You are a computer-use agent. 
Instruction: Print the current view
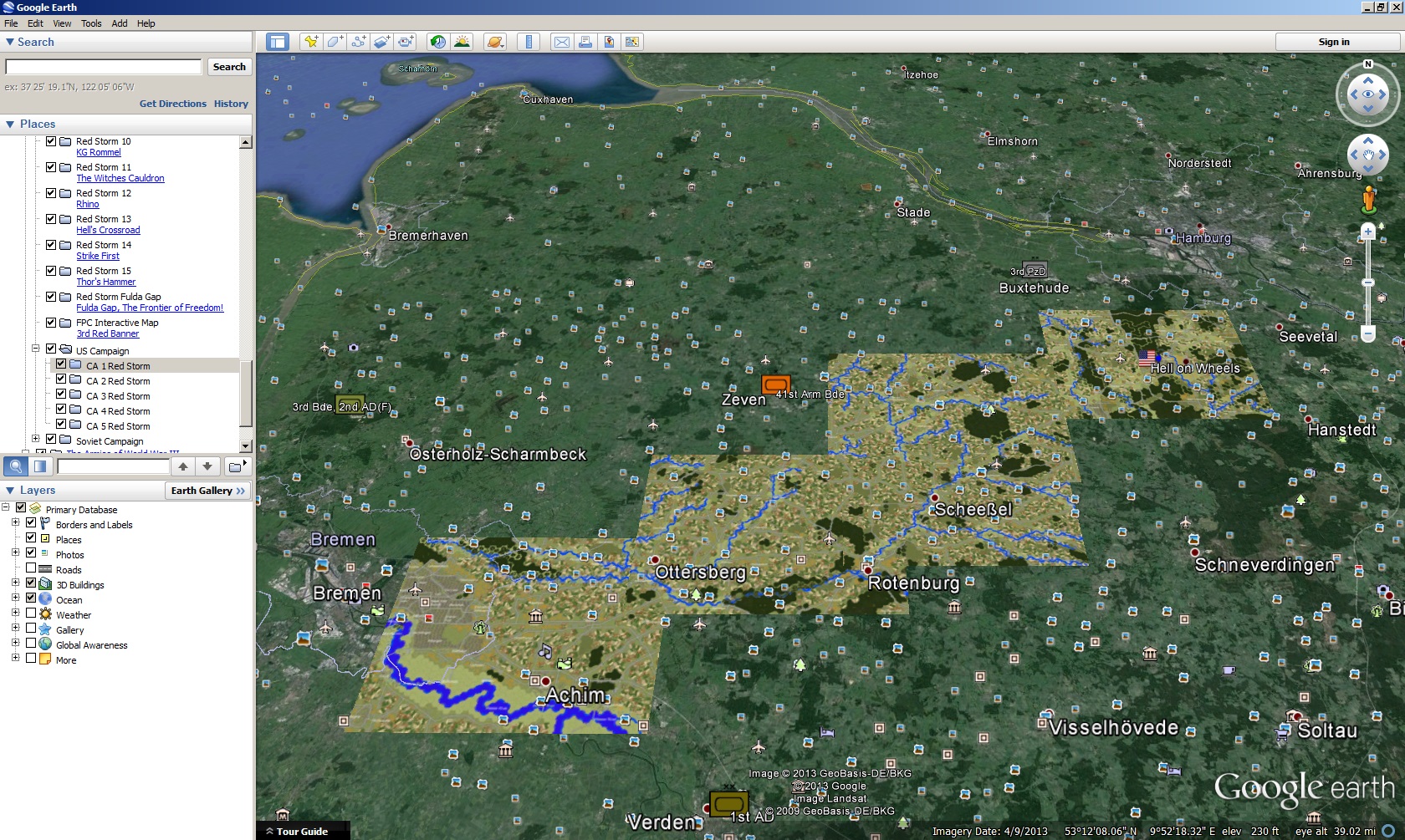[x=585, y=42]
